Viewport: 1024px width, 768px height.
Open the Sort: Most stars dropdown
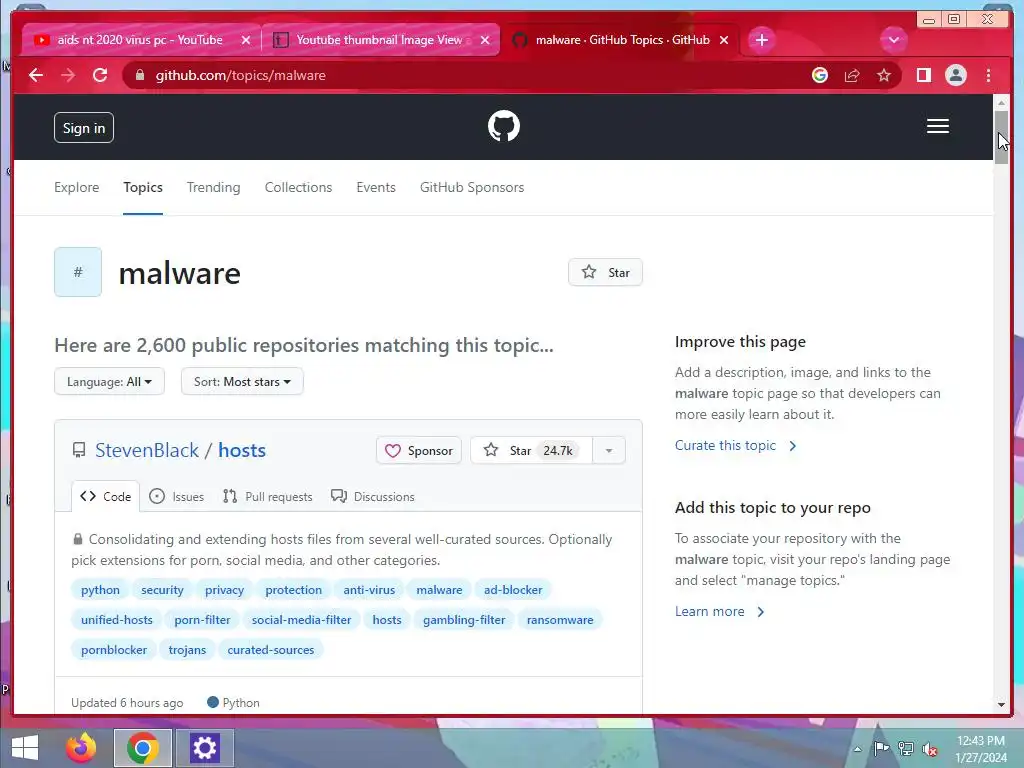(242, 381)
